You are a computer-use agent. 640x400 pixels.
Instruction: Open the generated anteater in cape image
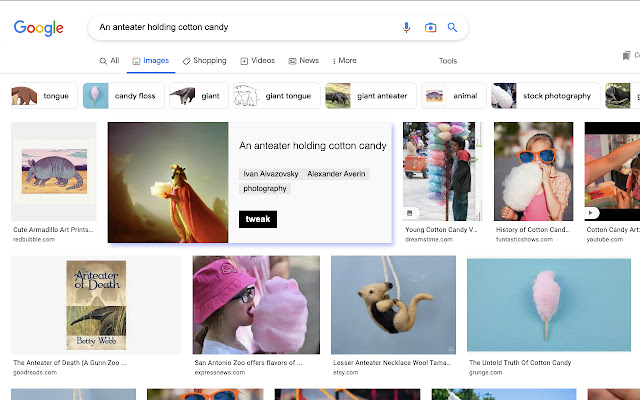coord(168,182)
